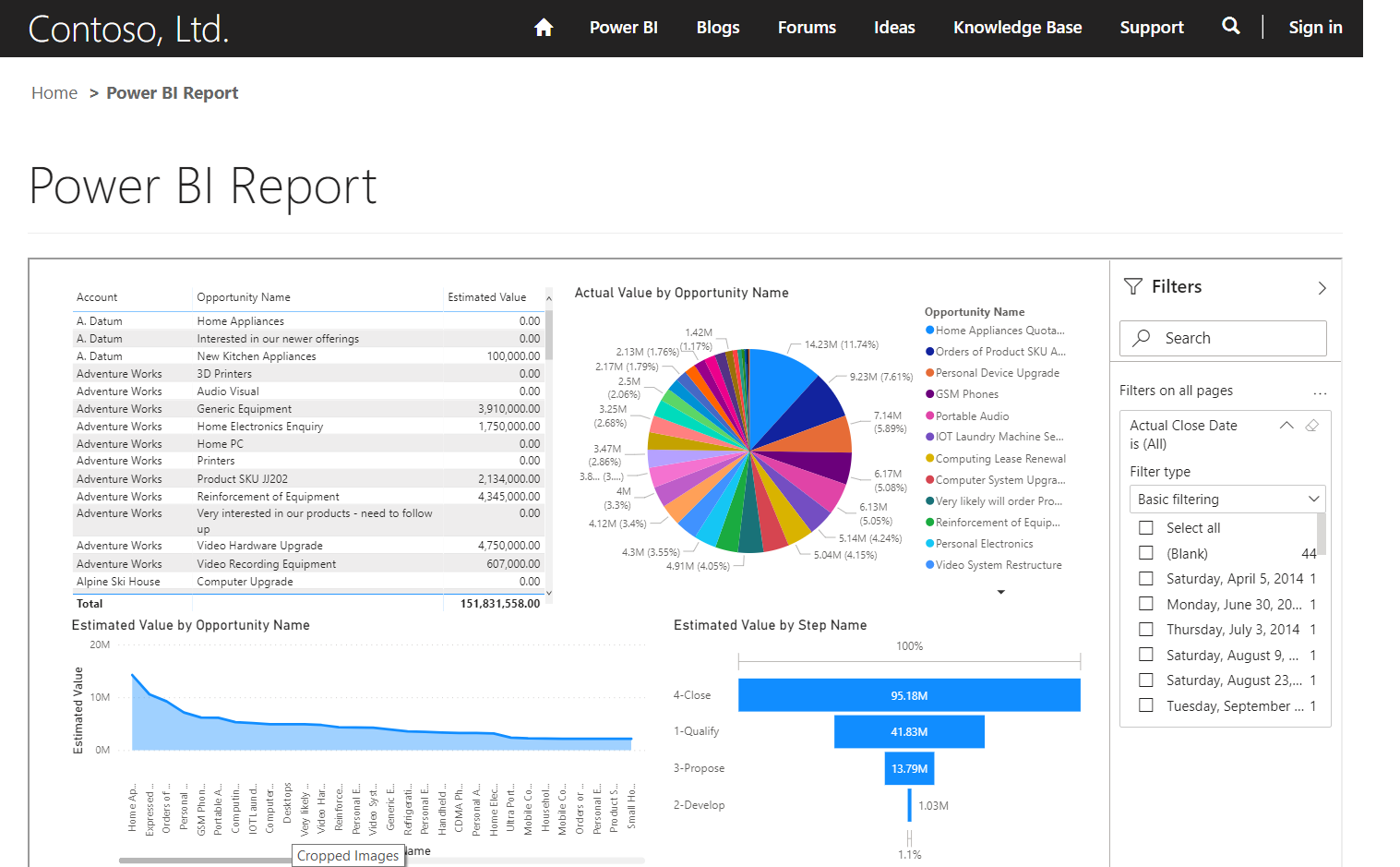Viewport: 1400px width, 867px height.
Task: Click the Home breadcrumb link
Action: [54, 93]
